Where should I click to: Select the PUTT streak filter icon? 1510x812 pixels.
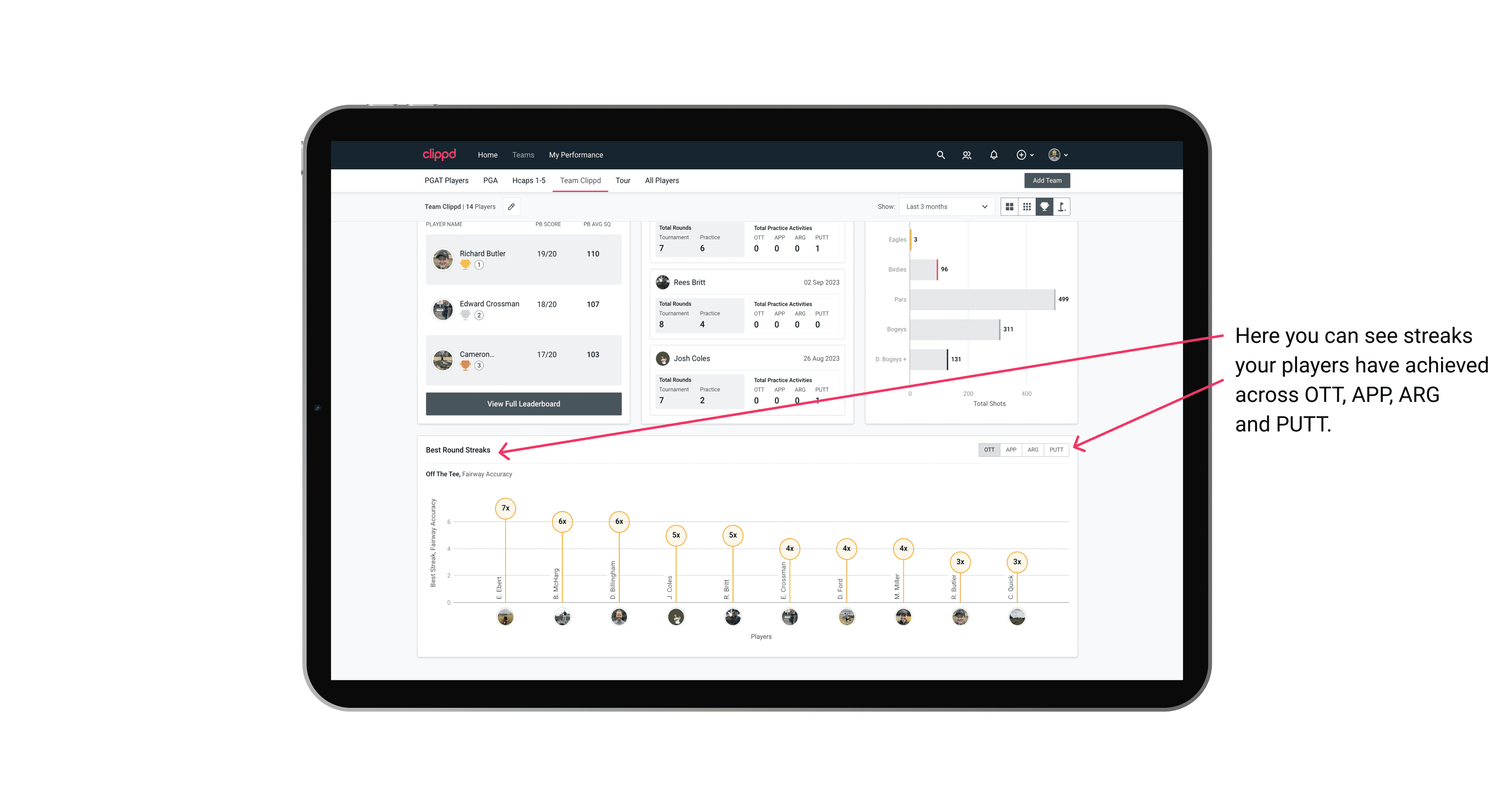point(1056,449)
